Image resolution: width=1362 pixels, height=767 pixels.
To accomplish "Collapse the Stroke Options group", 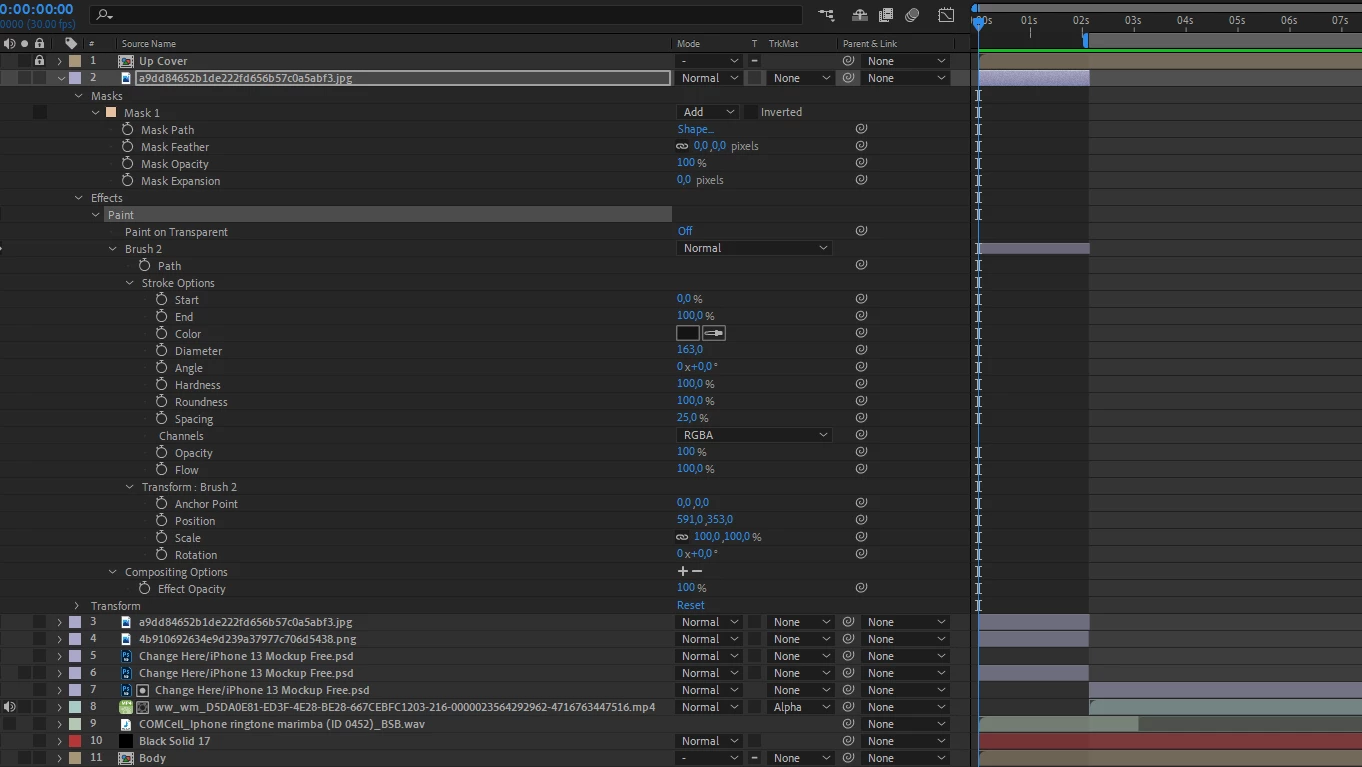I will (x=130, y=283).
